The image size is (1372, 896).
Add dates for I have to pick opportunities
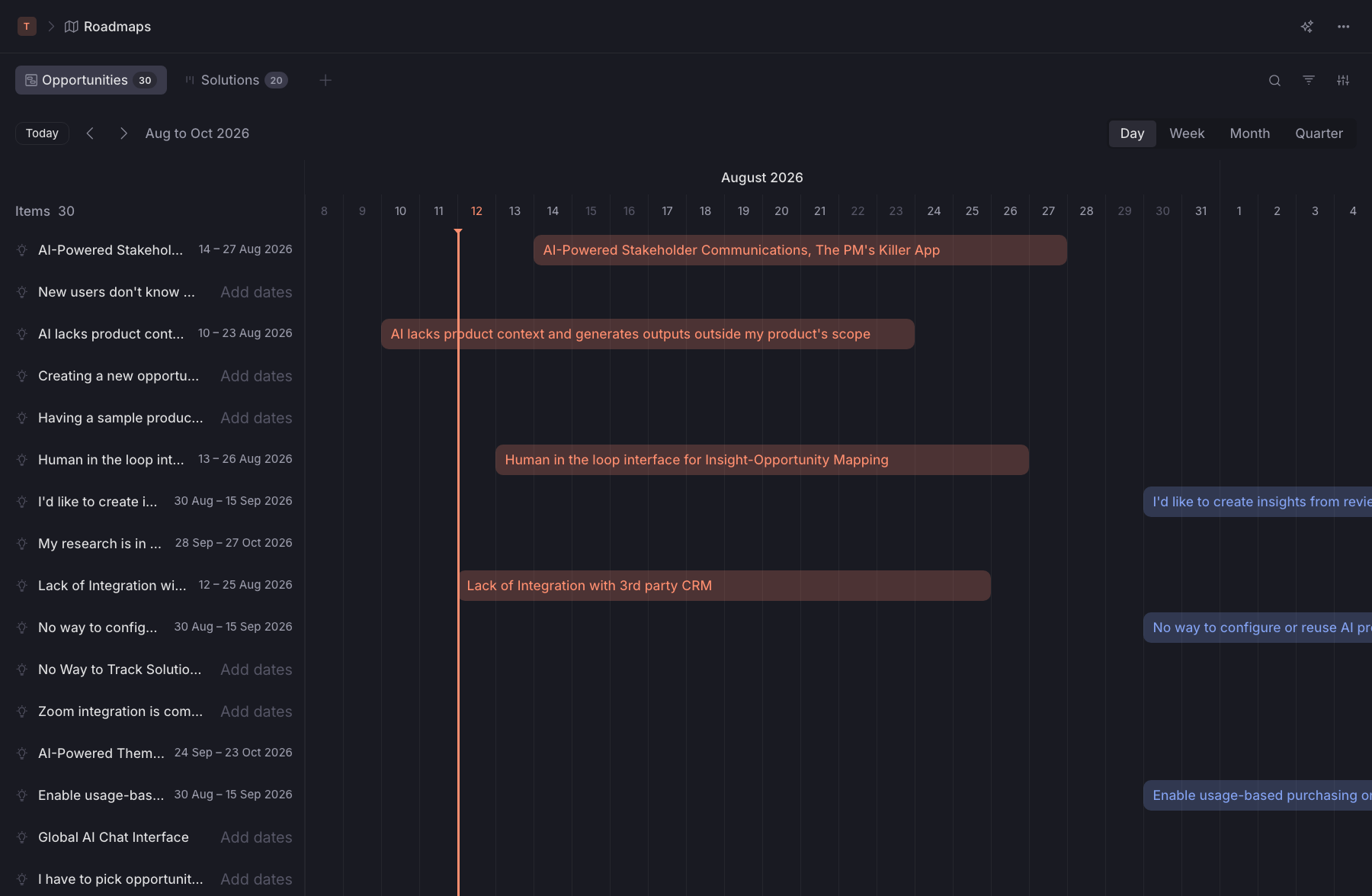[256, 879]
